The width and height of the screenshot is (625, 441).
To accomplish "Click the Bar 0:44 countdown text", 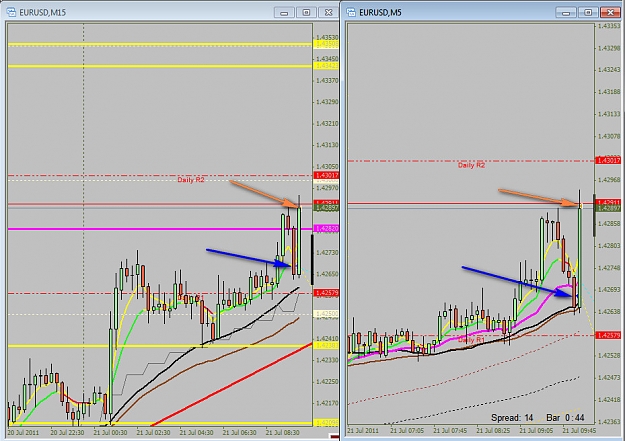I will tap(565, 417).
